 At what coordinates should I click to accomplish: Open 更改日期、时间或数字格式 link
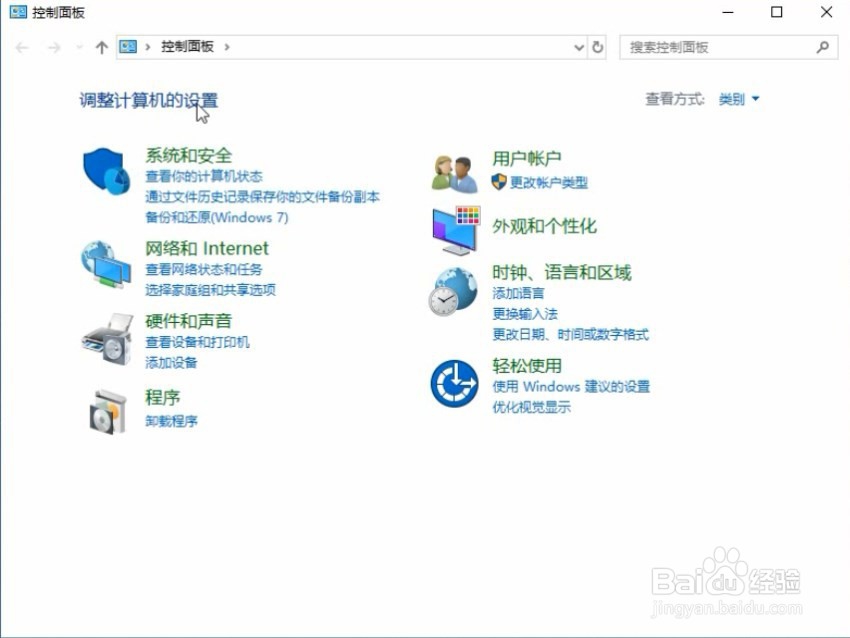coord(570,334)
